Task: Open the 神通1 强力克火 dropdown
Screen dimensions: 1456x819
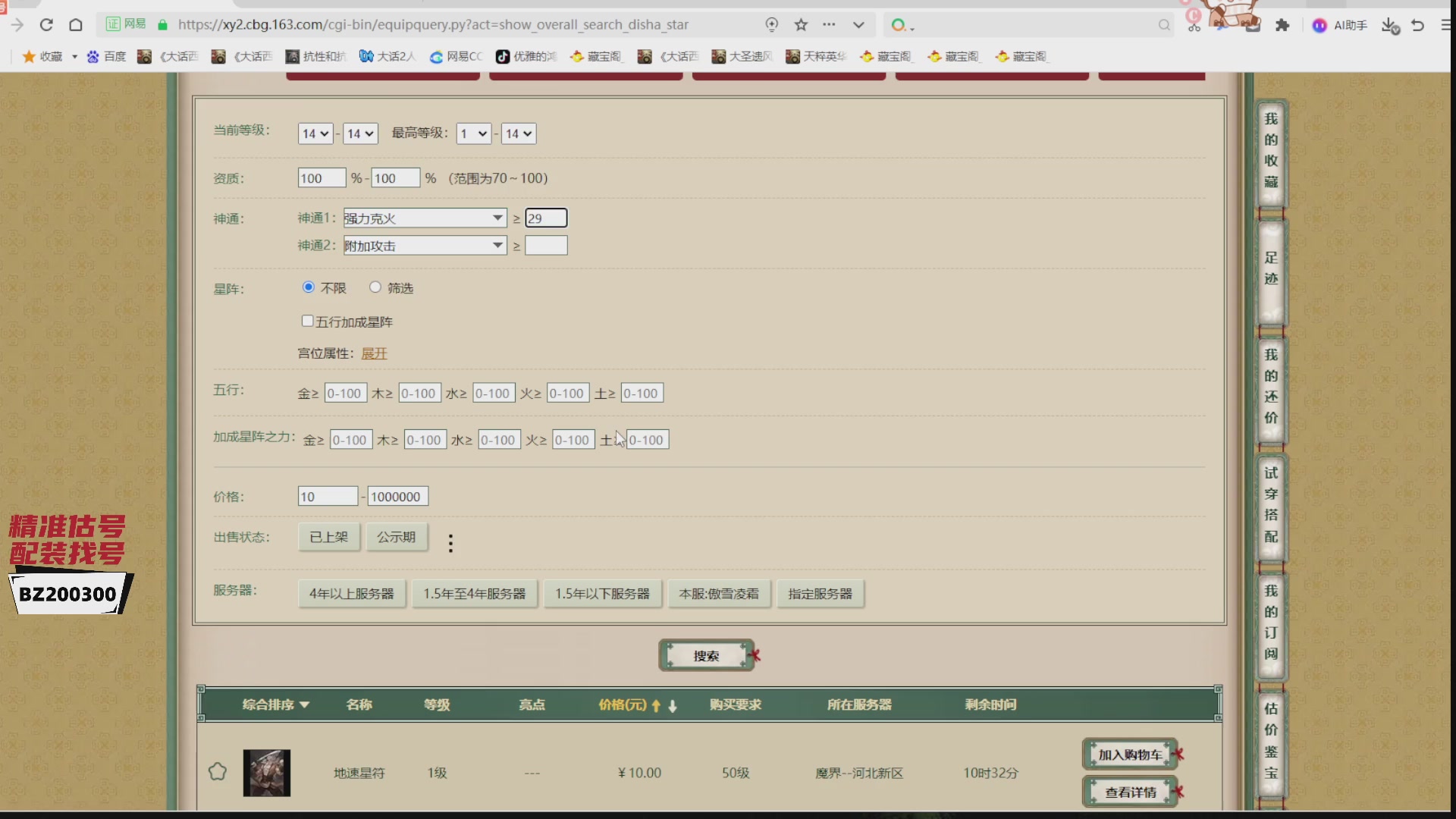Action: click(x=425, y=218)
